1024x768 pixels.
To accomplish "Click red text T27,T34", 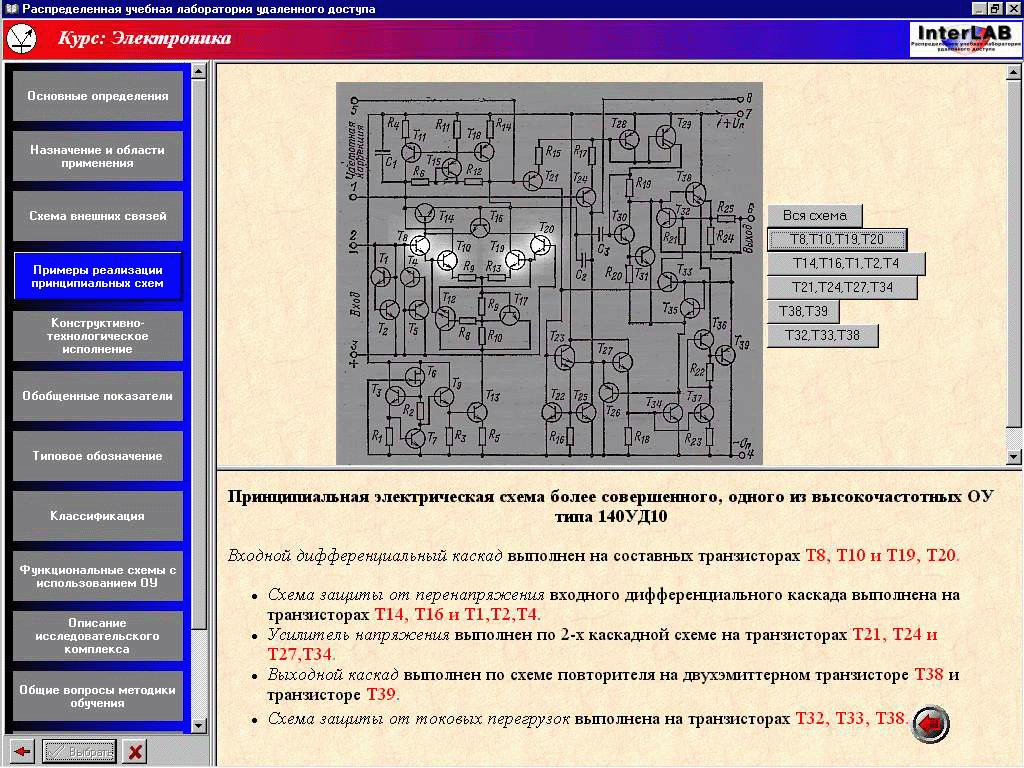I will 301,654.
